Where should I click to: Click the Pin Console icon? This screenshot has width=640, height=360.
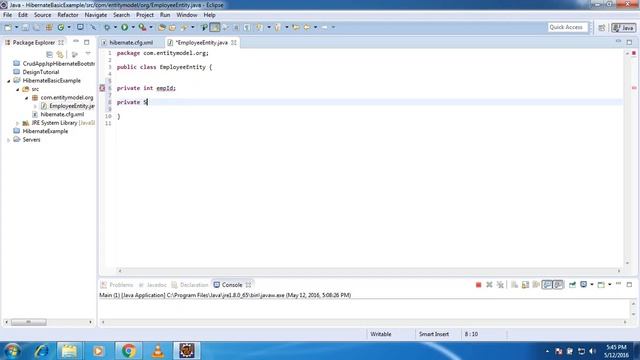tap(572, 285)
